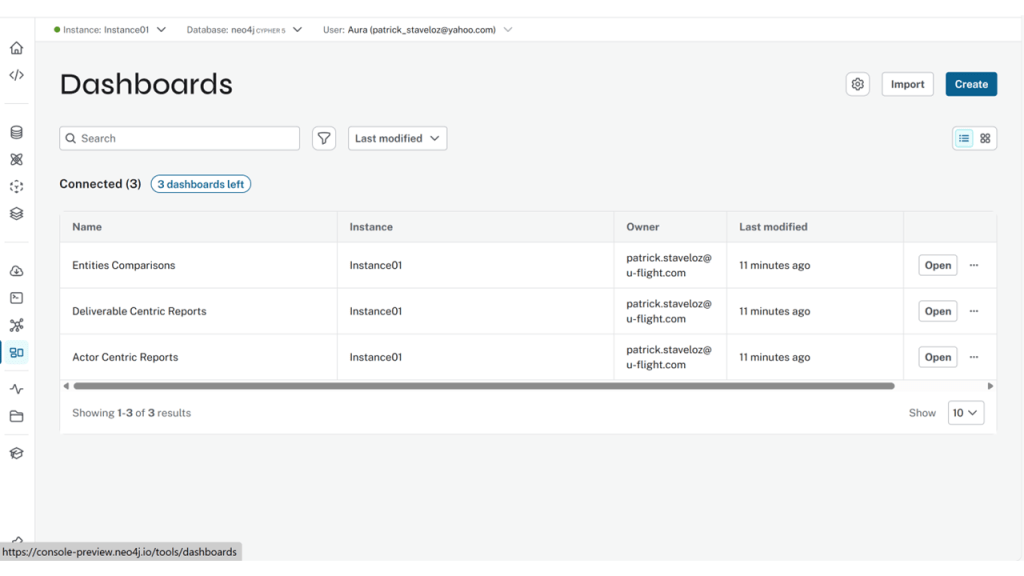The height and width of the screenshot is (576, 1024).
Task: Switch to grid view layout
Action: point(985,139)
